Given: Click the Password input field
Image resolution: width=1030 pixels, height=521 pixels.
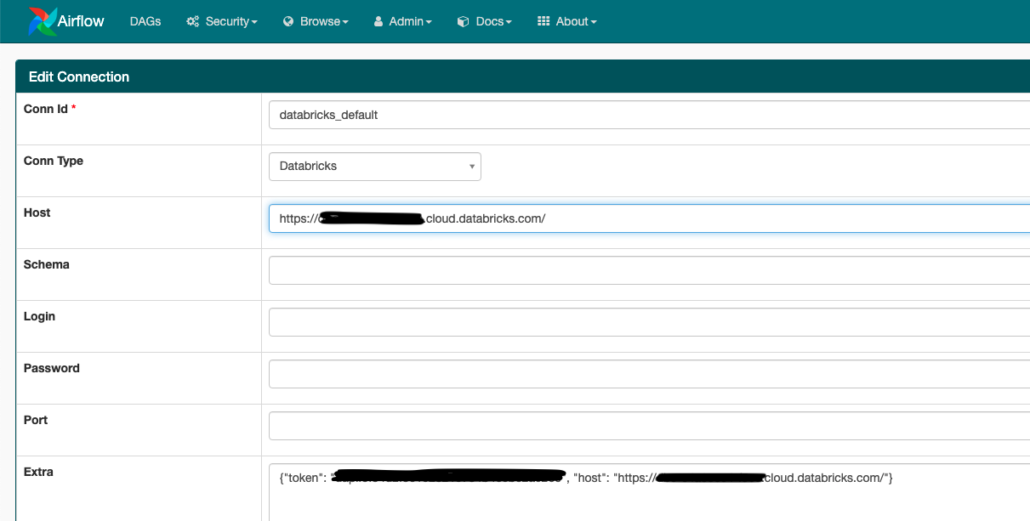Looking at the screenshot, I should 650,374.
